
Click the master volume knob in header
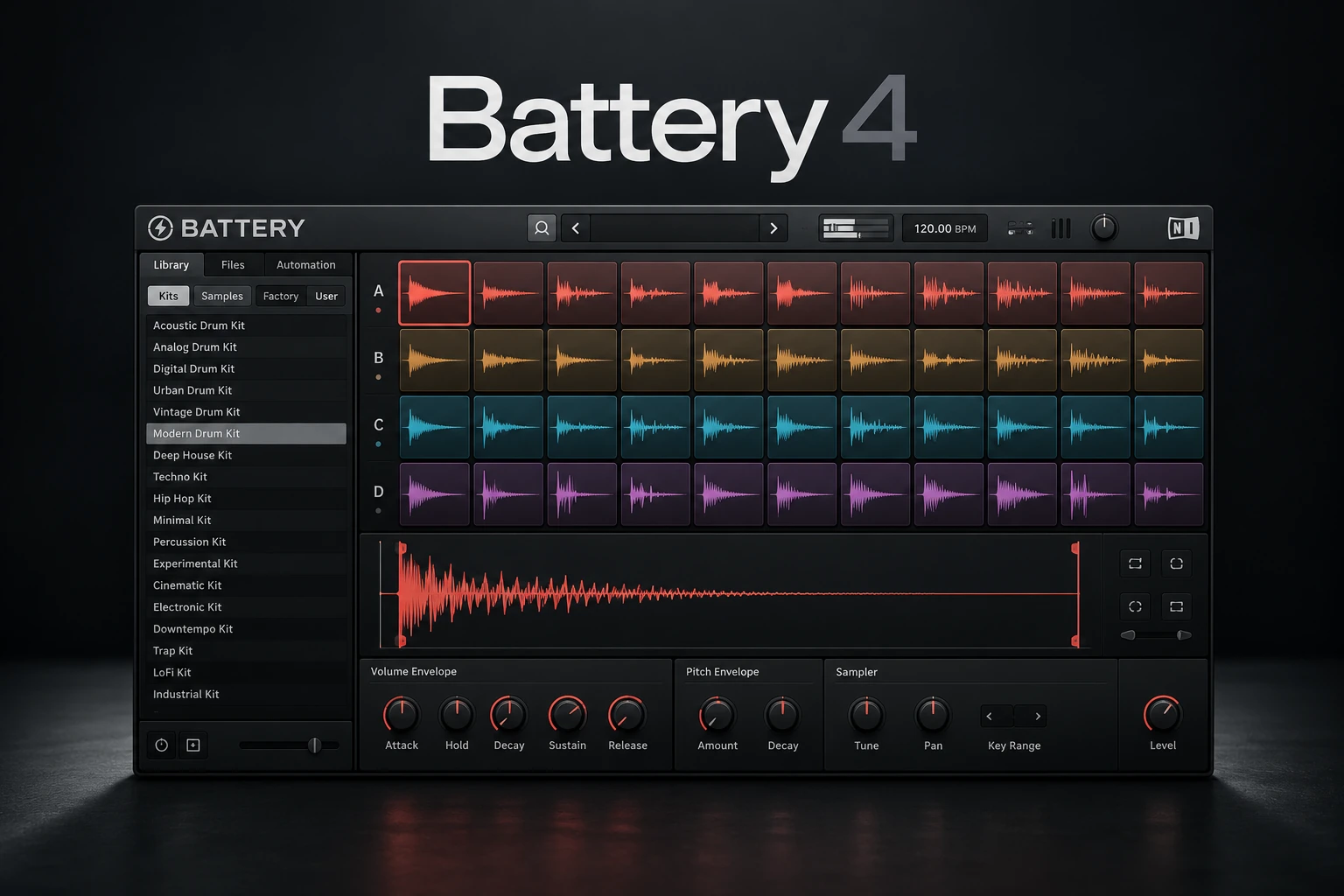[x=1104, y=228]
